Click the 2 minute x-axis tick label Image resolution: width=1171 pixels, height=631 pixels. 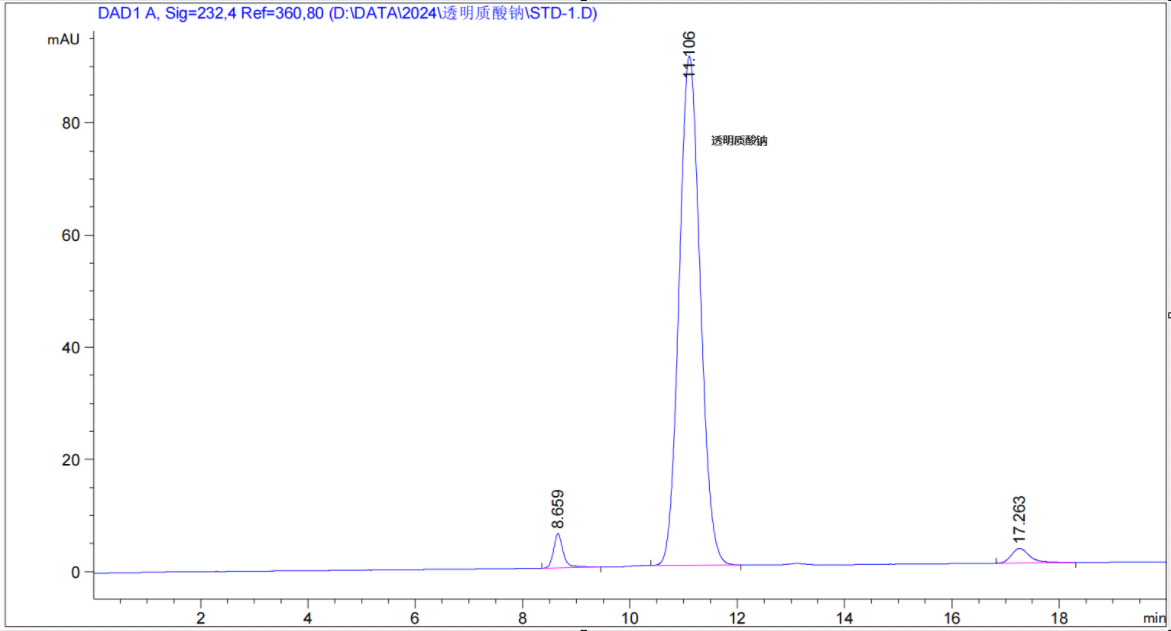point(201,617)
